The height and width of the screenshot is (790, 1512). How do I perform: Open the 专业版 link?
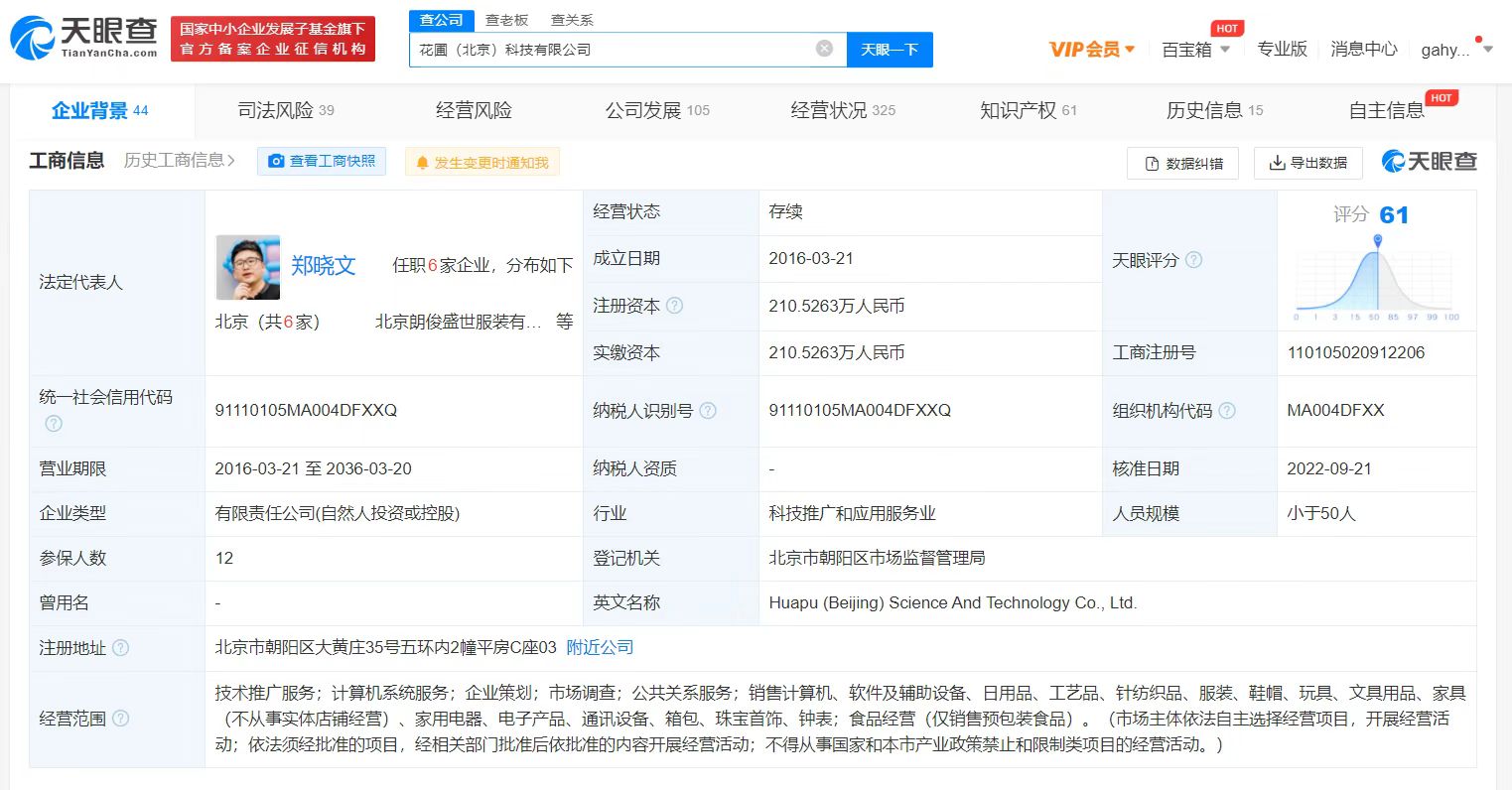tap(1282, 50)
